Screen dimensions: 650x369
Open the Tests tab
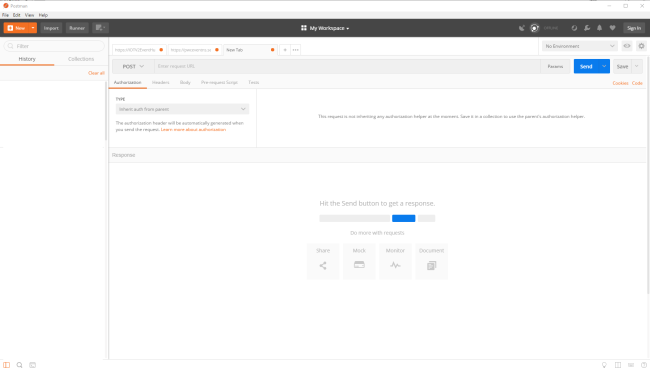(254, 83)
